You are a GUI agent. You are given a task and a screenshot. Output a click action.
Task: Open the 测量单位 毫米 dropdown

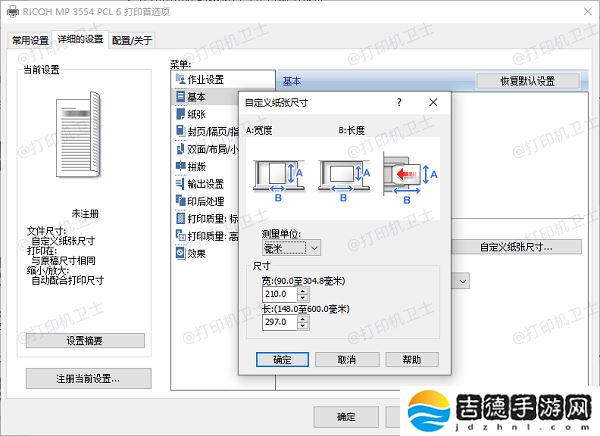point(292,248)
